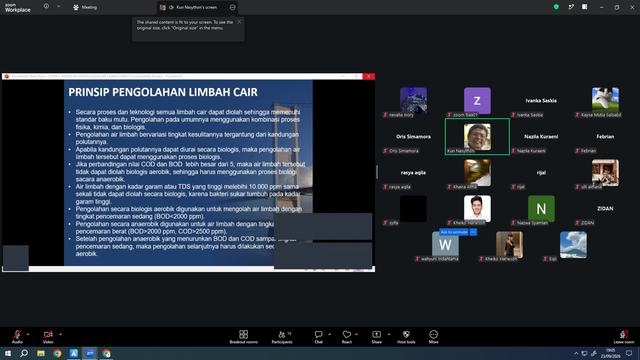This screenshot has width=640, height=360.
Task: Expand share options arrow next to Share
Action: (389, 334)
